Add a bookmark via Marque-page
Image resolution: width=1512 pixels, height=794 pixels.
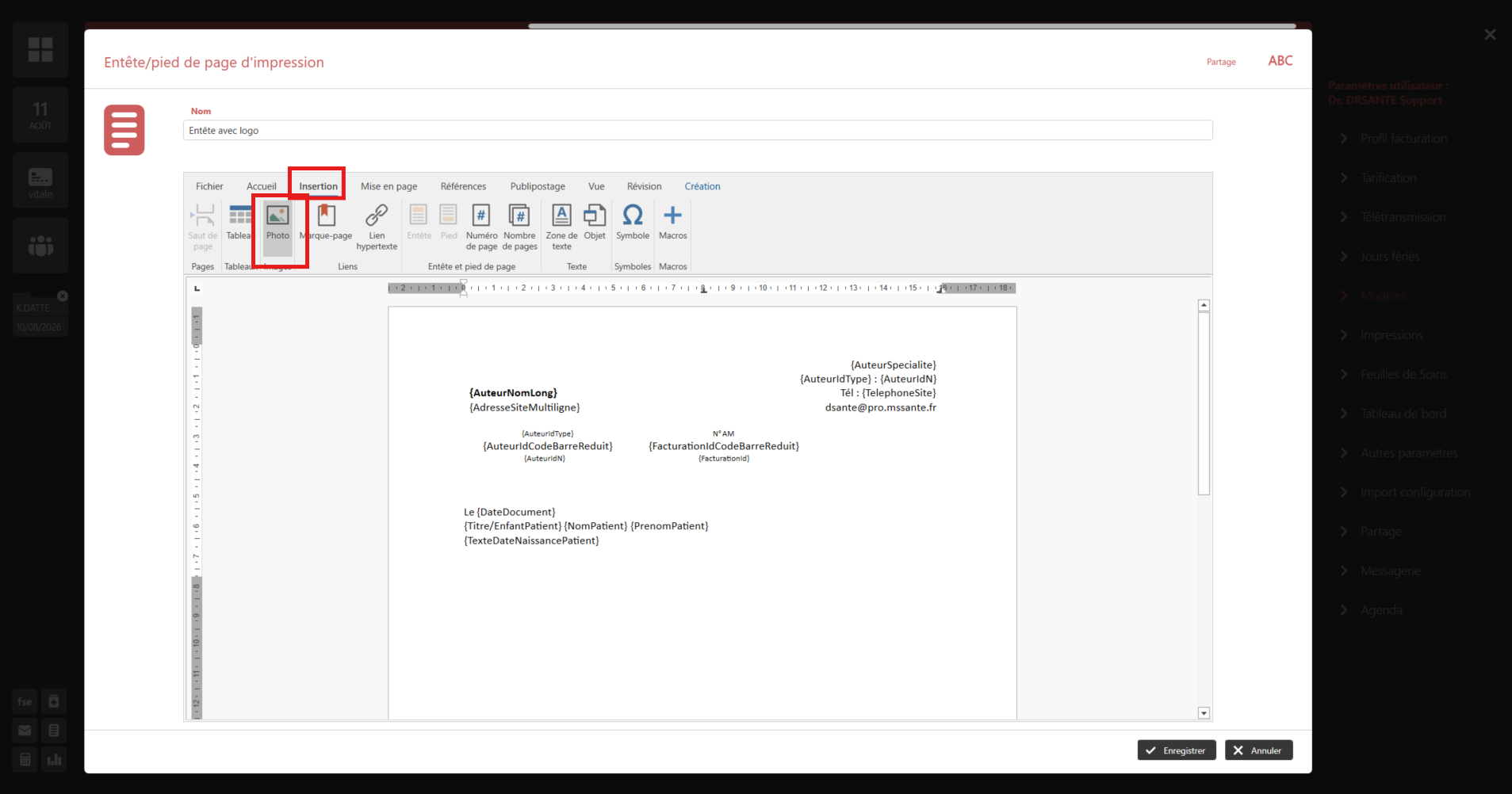(326, 223)
